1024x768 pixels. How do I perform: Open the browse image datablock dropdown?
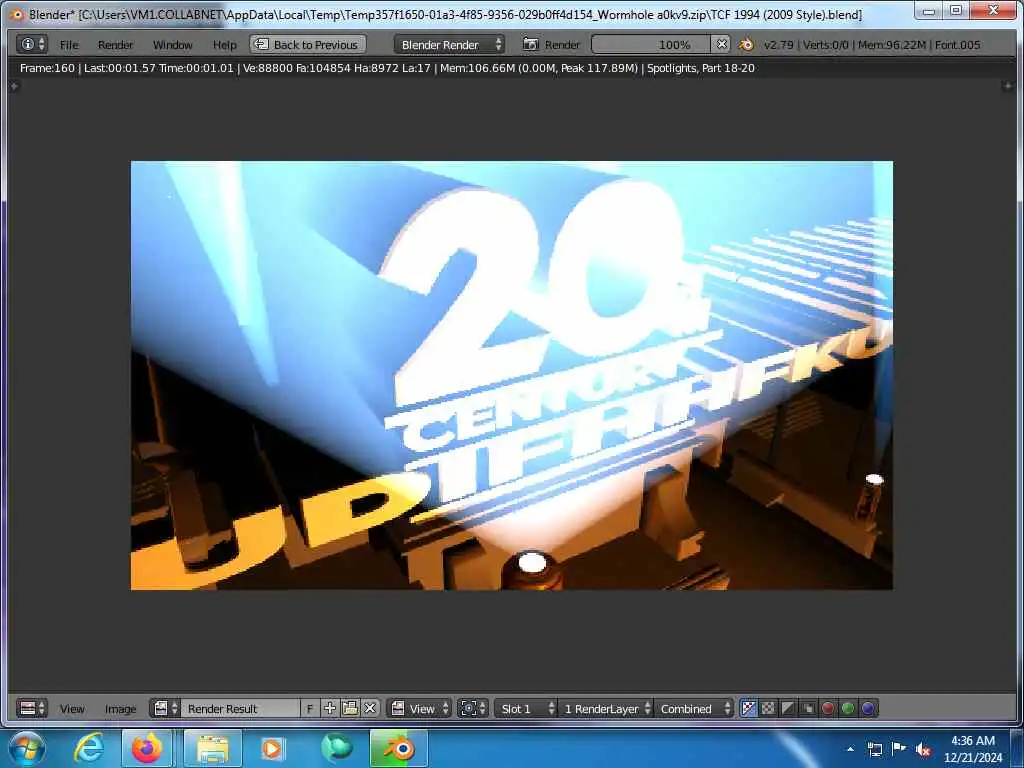pos(165,709)
